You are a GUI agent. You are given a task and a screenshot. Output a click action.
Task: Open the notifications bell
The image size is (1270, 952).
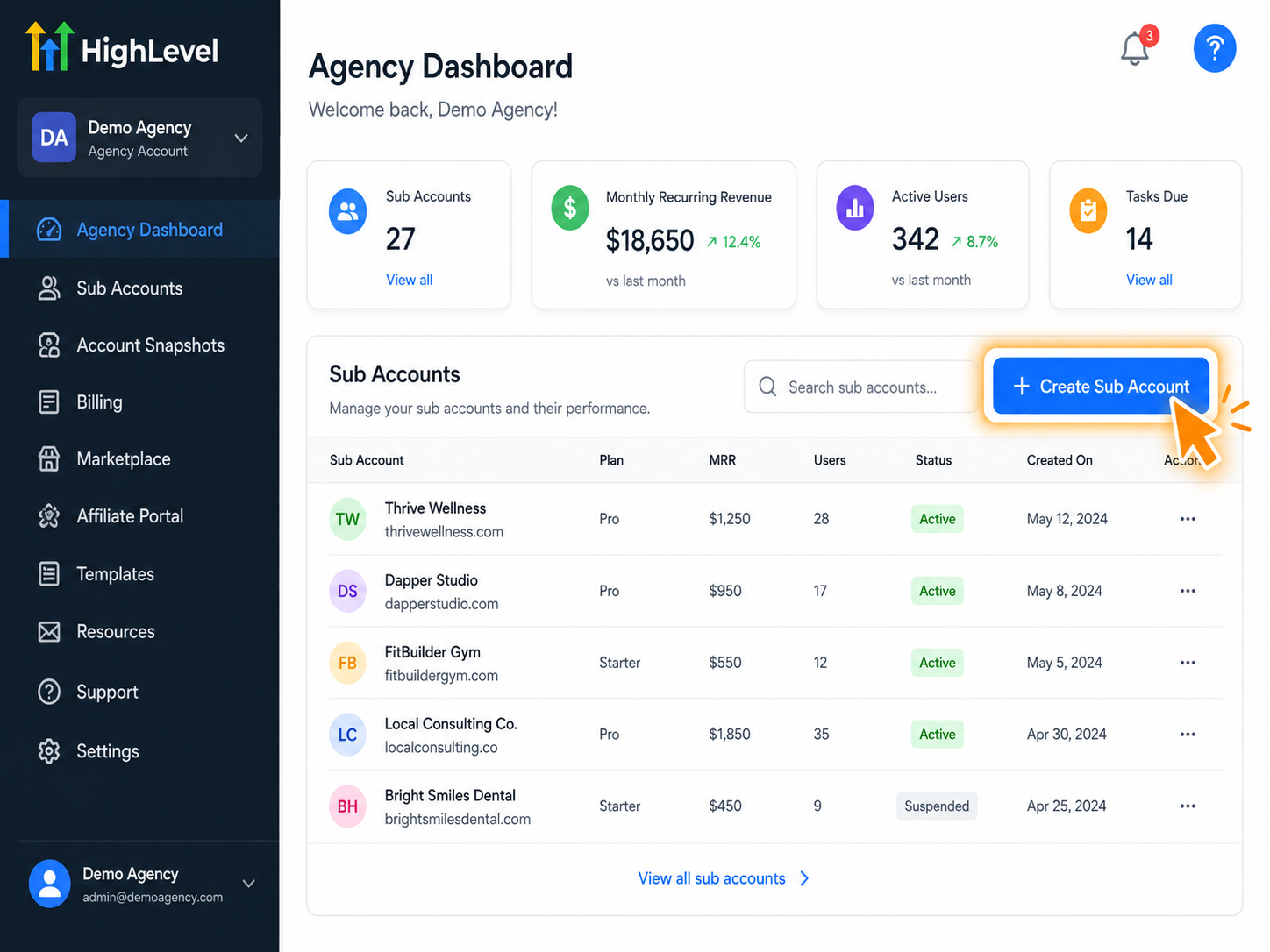click(x=1136, y=48)
